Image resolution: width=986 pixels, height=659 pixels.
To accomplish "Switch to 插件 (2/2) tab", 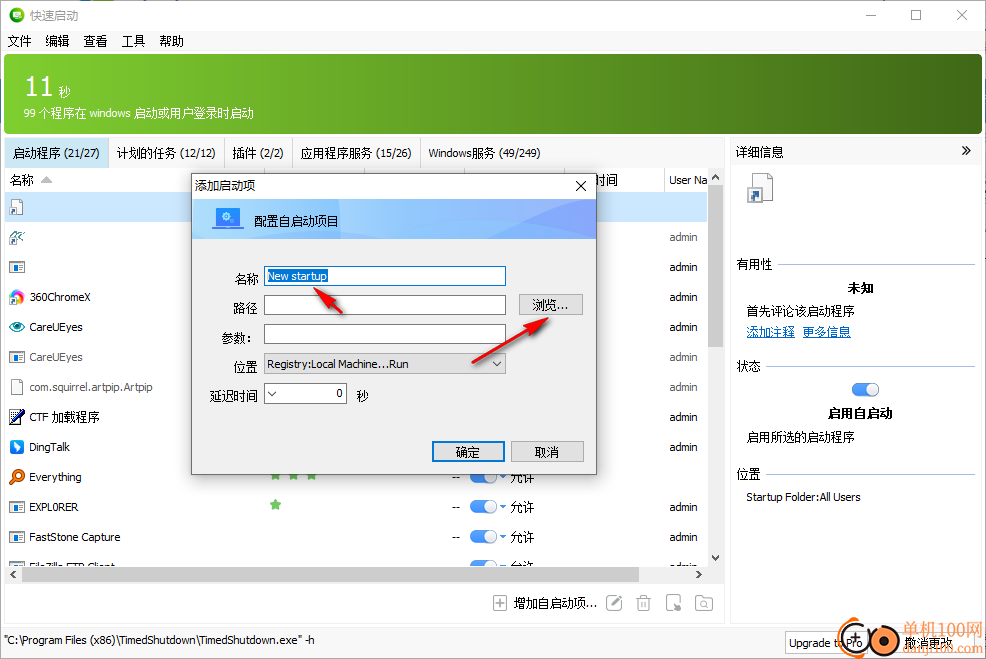I will [x=258, y=153].
